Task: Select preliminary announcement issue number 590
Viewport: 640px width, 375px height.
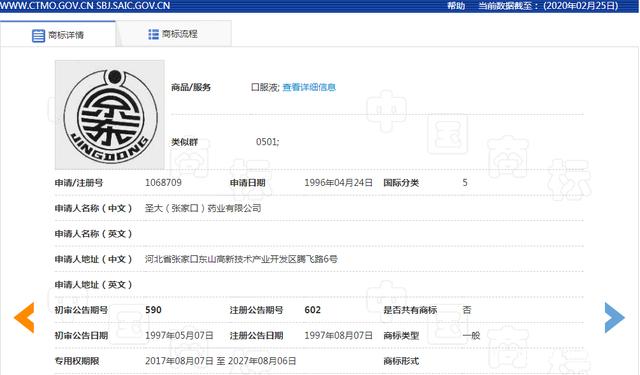Action: (153, 310)
